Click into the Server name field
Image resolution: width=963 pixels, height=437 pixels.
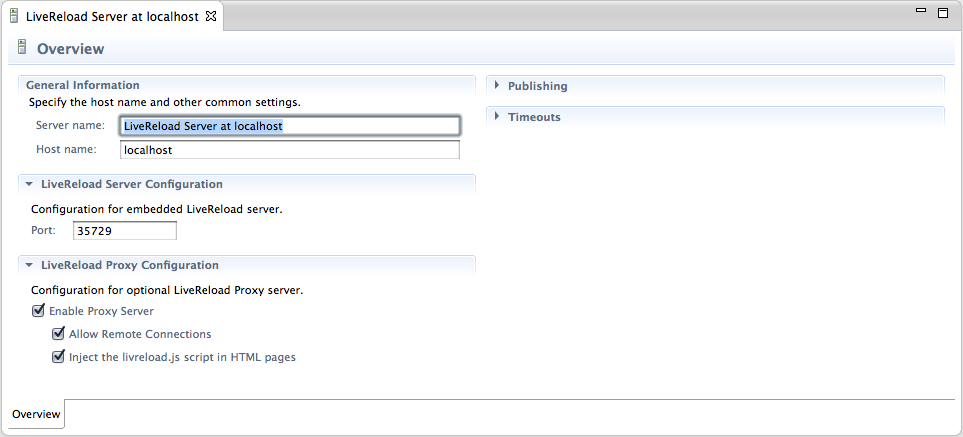pyautogui.click(x=289, y=126)
